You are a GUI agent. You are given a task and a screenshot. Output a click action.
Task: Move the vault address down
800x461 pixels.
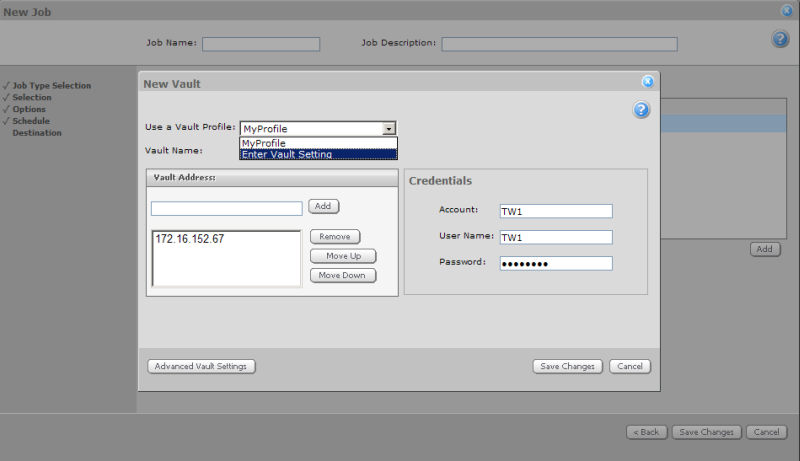pyautogui.click(x=342, y=275)
